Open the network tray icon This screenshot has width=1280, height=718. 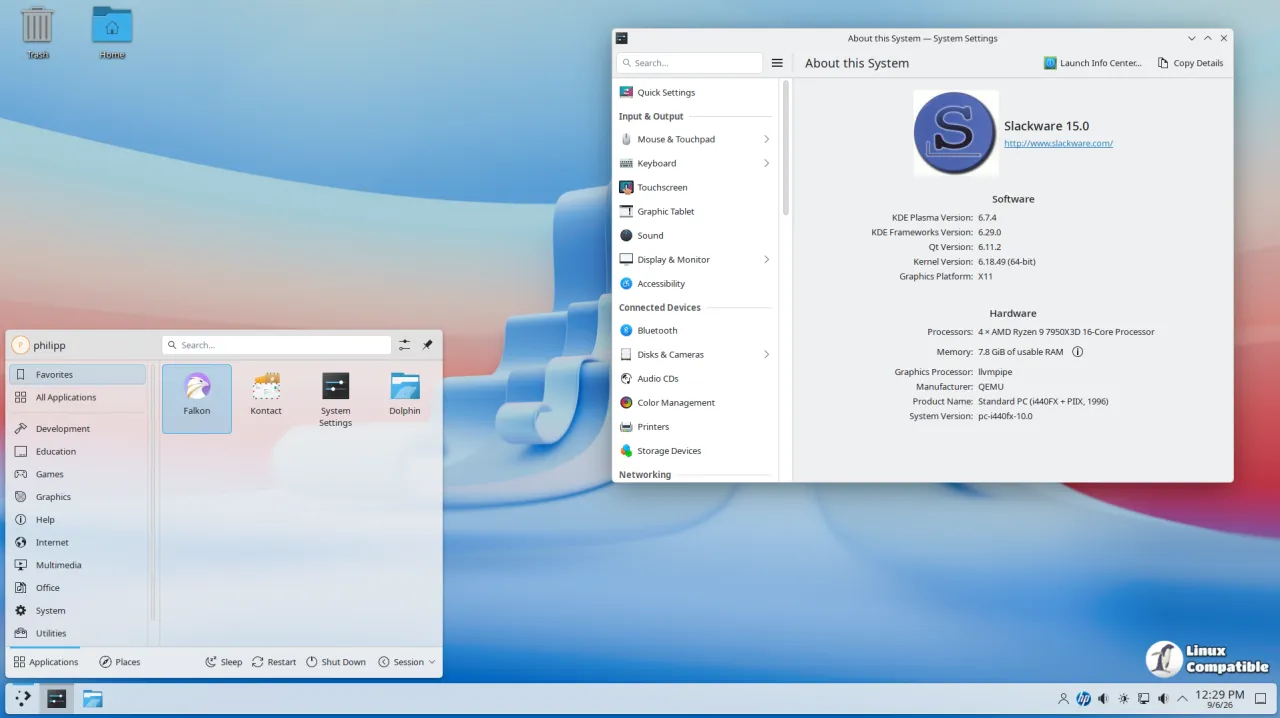tap(1143, 699)
